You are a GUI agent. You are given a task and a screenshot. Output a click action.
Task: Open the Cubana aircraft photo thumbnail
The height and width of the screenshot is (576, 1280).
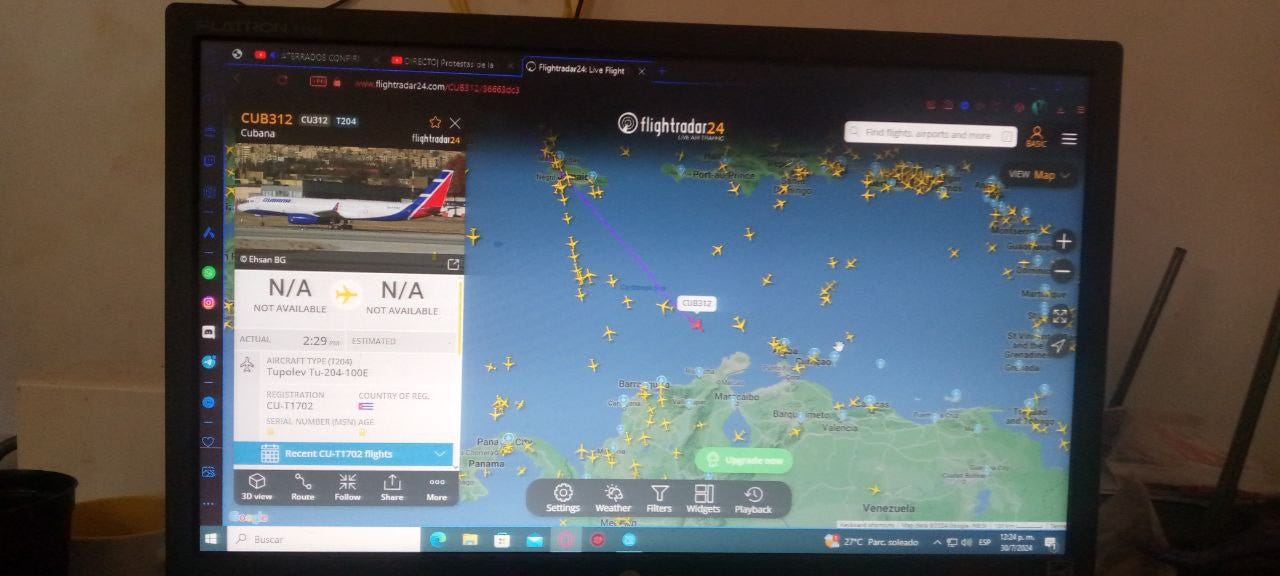click(349, 199)
